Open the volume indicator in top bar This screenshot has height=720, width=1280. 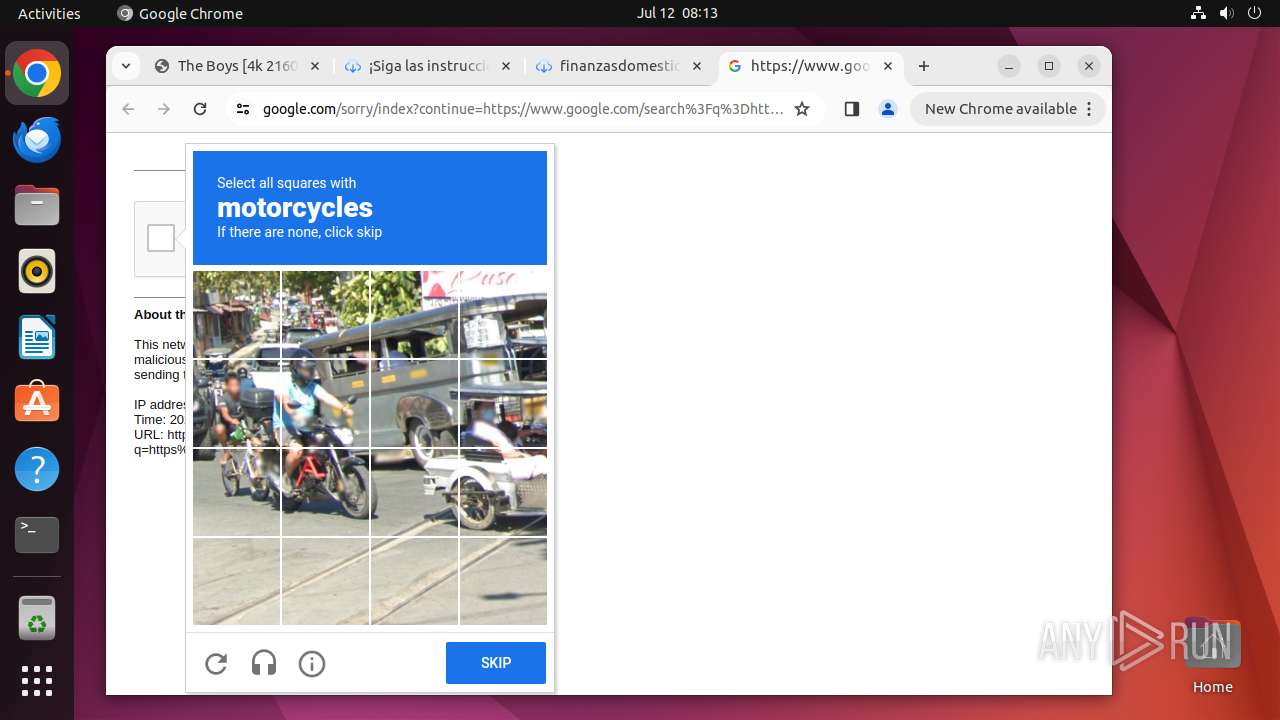pyautogui.click(x=1227, y=13)
